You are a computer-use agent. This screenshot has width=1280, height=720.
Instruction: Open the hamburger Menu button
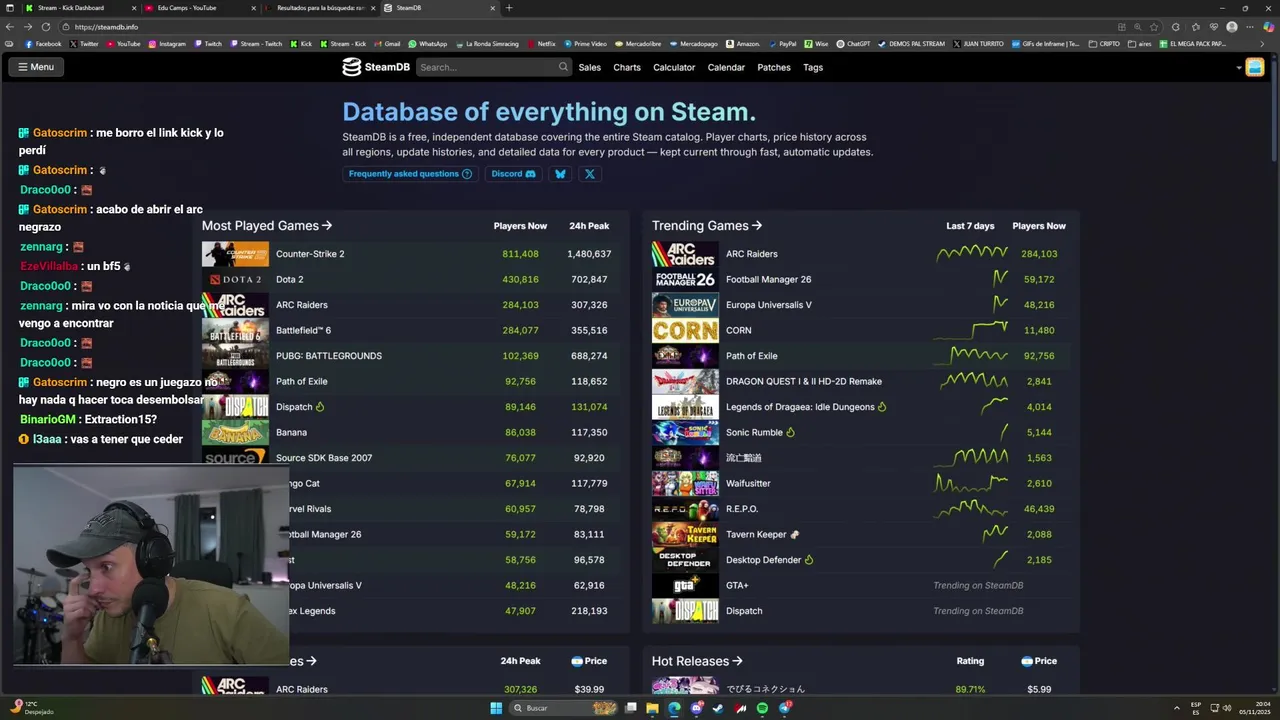[35, 67]
